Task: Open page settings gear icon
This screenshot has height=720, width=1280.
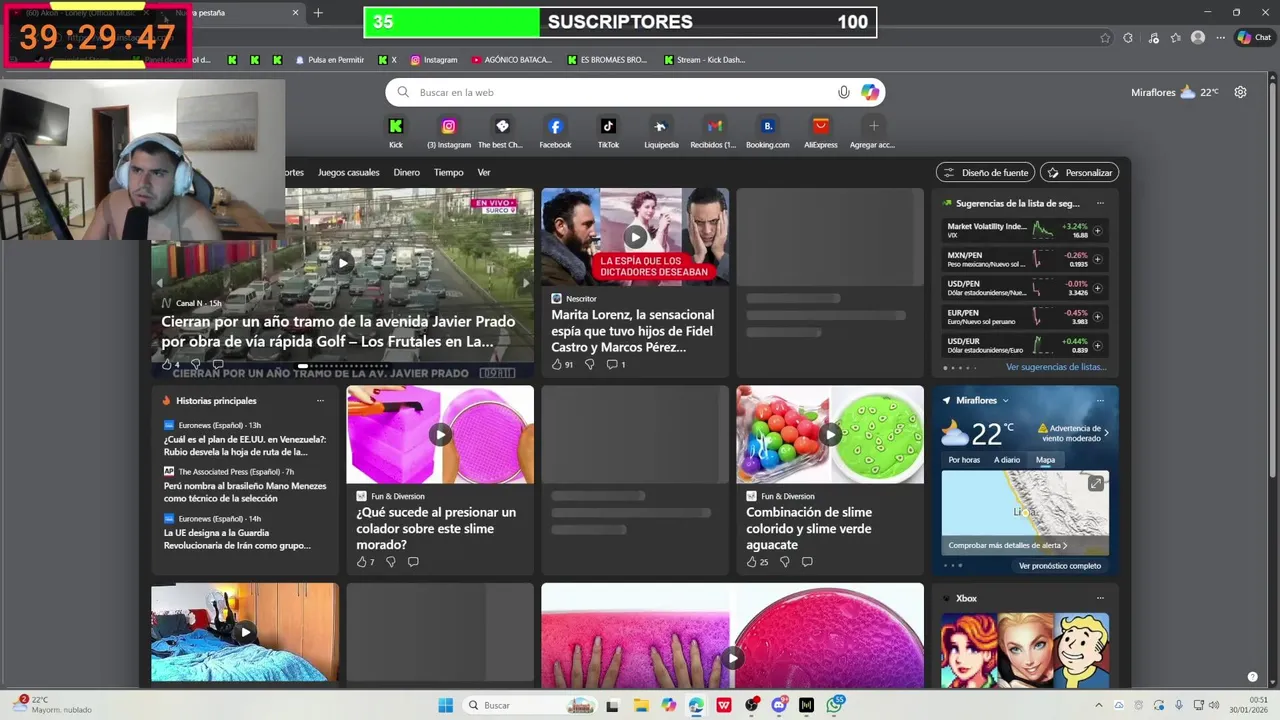Action: pos(1240,92)
